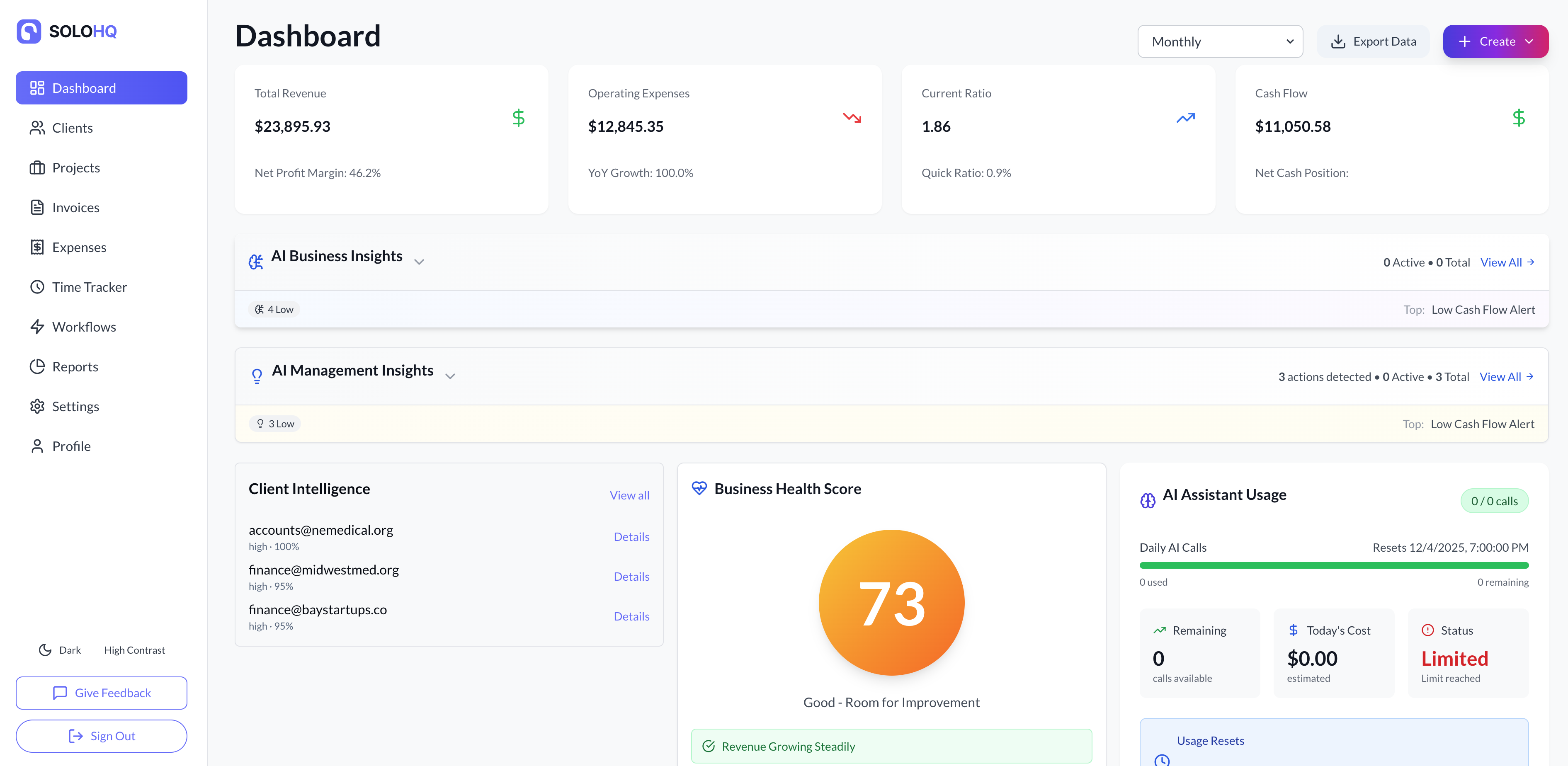Click the brain icon beside AI Business Insights
Viewport: 1568px width, 766px height.
256,262
